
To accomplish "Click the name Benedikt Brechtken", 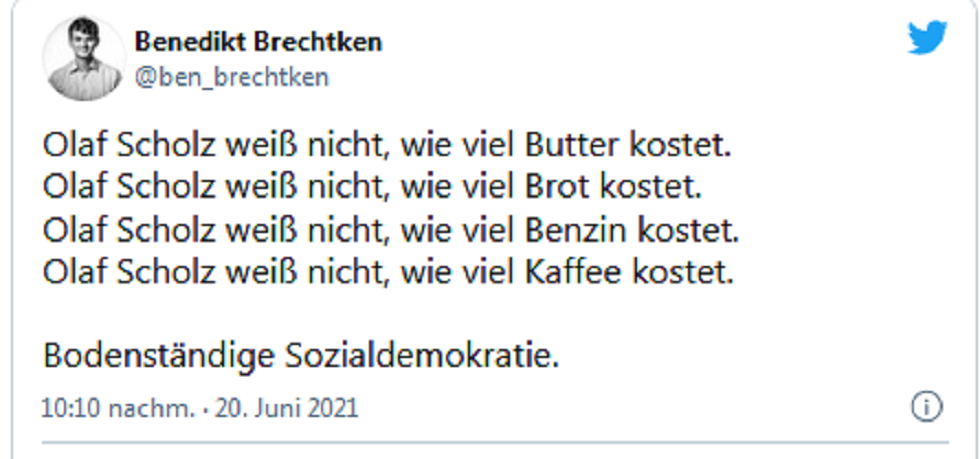I will (258, 43).
